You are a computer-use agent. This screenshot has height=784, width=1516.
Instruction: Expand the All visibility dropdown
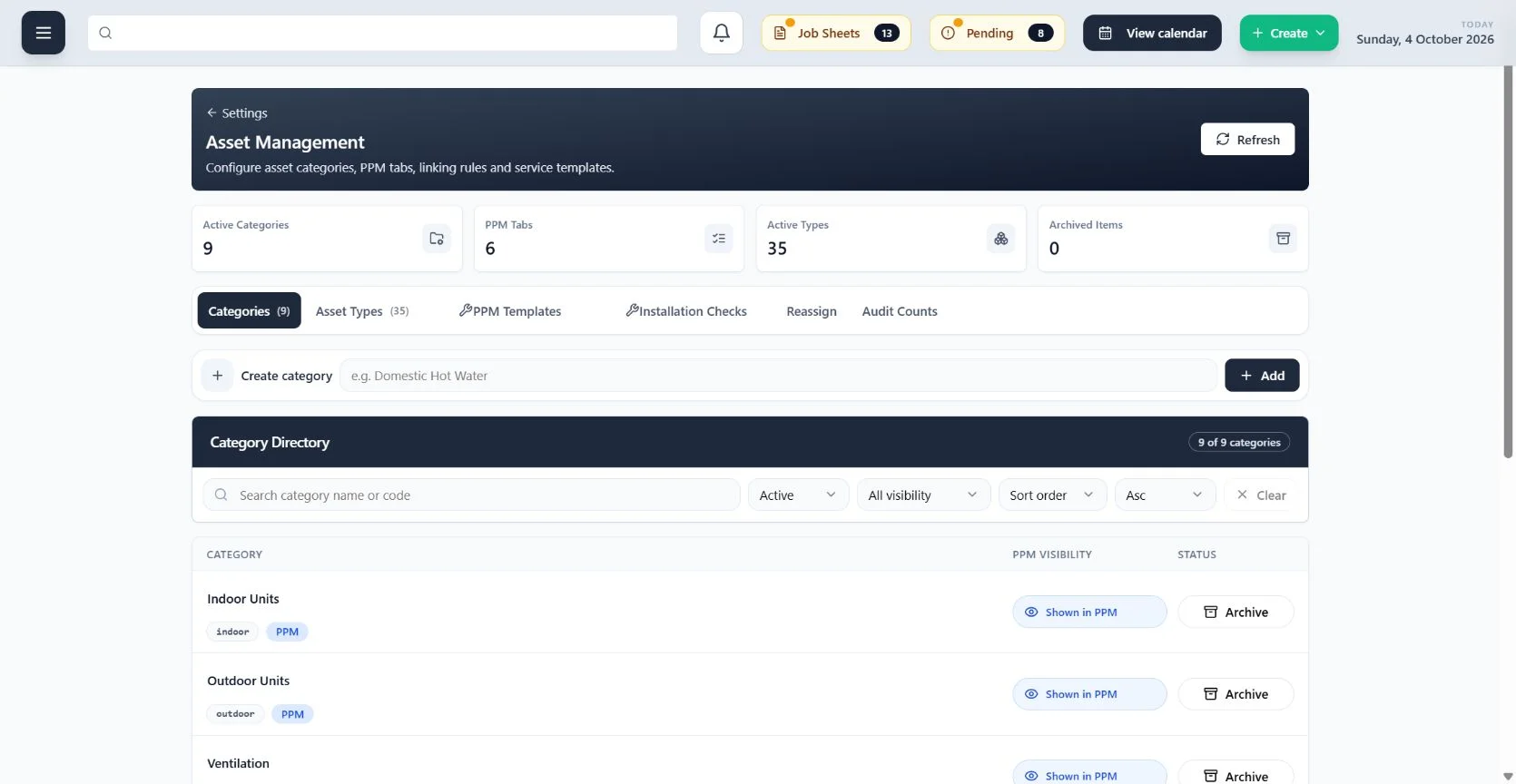[923, 495]
